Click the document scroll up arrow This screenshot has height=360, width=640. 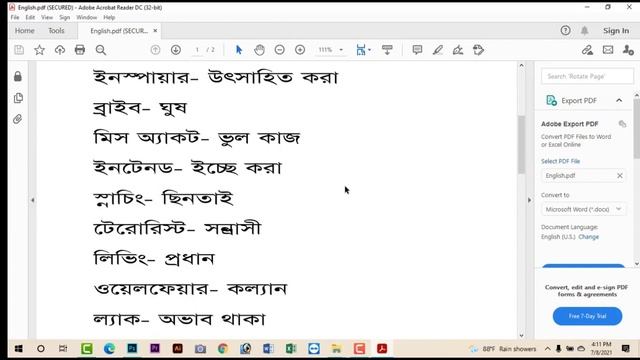(521, 65)
